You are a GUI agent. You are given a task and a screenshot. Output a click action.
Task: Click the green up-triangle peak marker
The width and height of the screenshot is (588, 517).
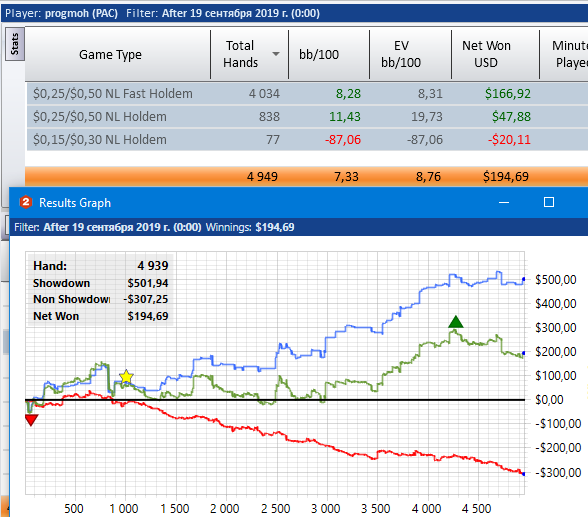point(456,322)
